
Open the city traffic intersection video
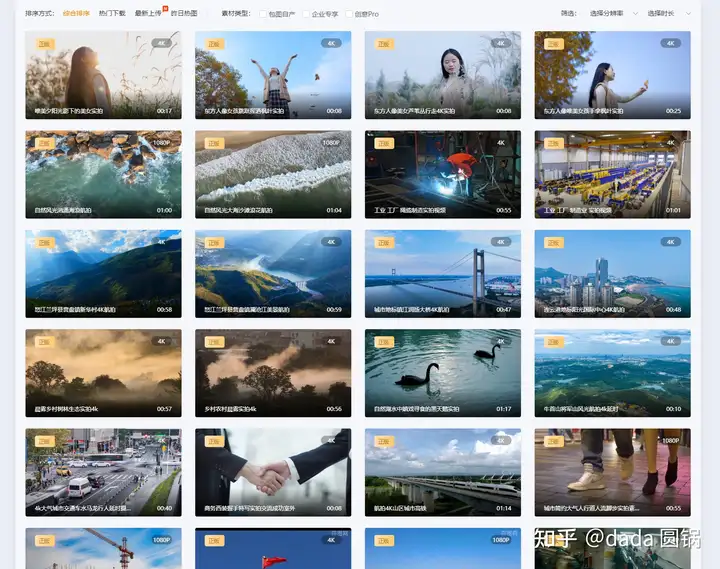tap(103, 472)
